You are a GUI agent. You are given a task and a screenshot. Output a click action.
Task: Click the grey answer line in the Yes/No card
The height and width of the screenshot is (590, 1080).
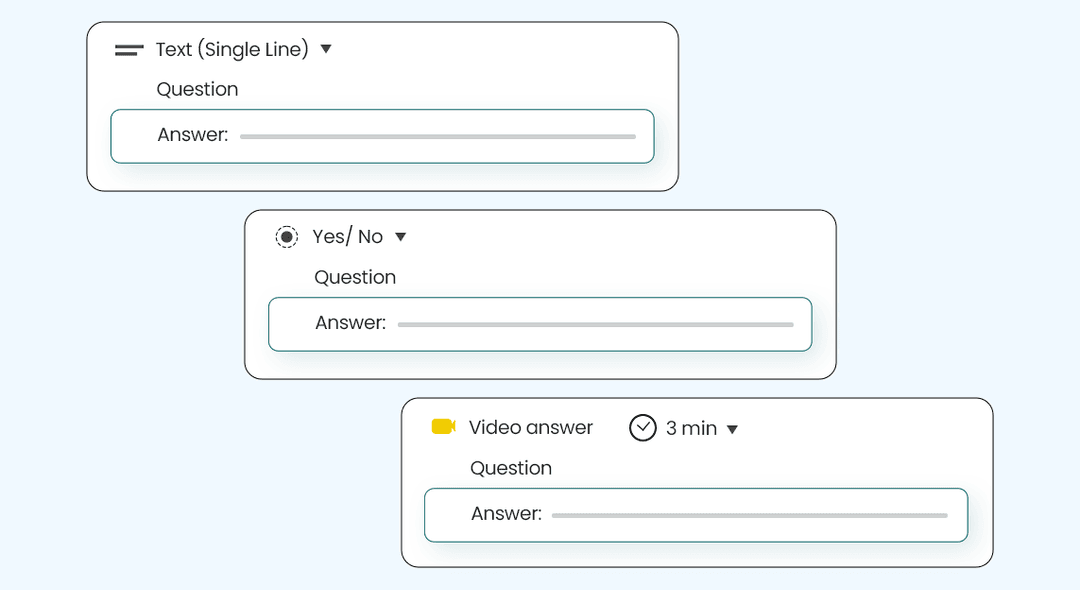(x=596, y=324)
